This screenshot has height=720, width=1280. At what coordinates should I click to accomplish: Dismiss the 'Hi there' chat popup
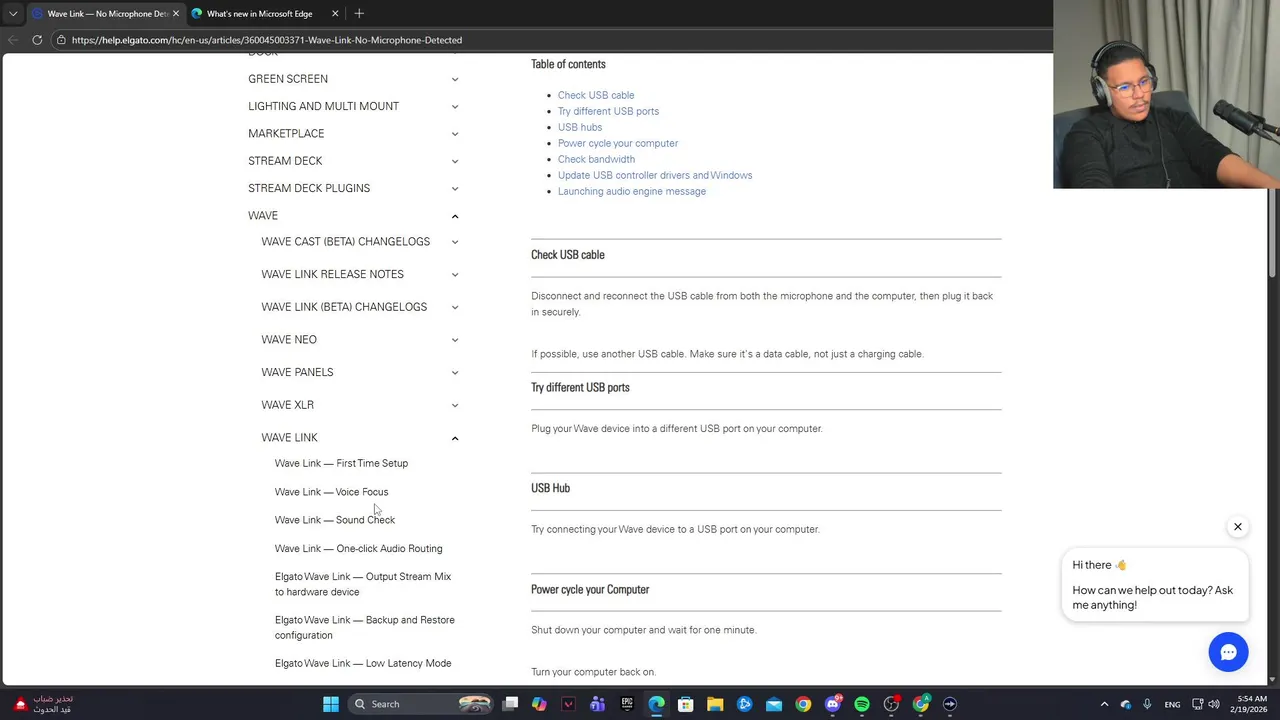1237,527
